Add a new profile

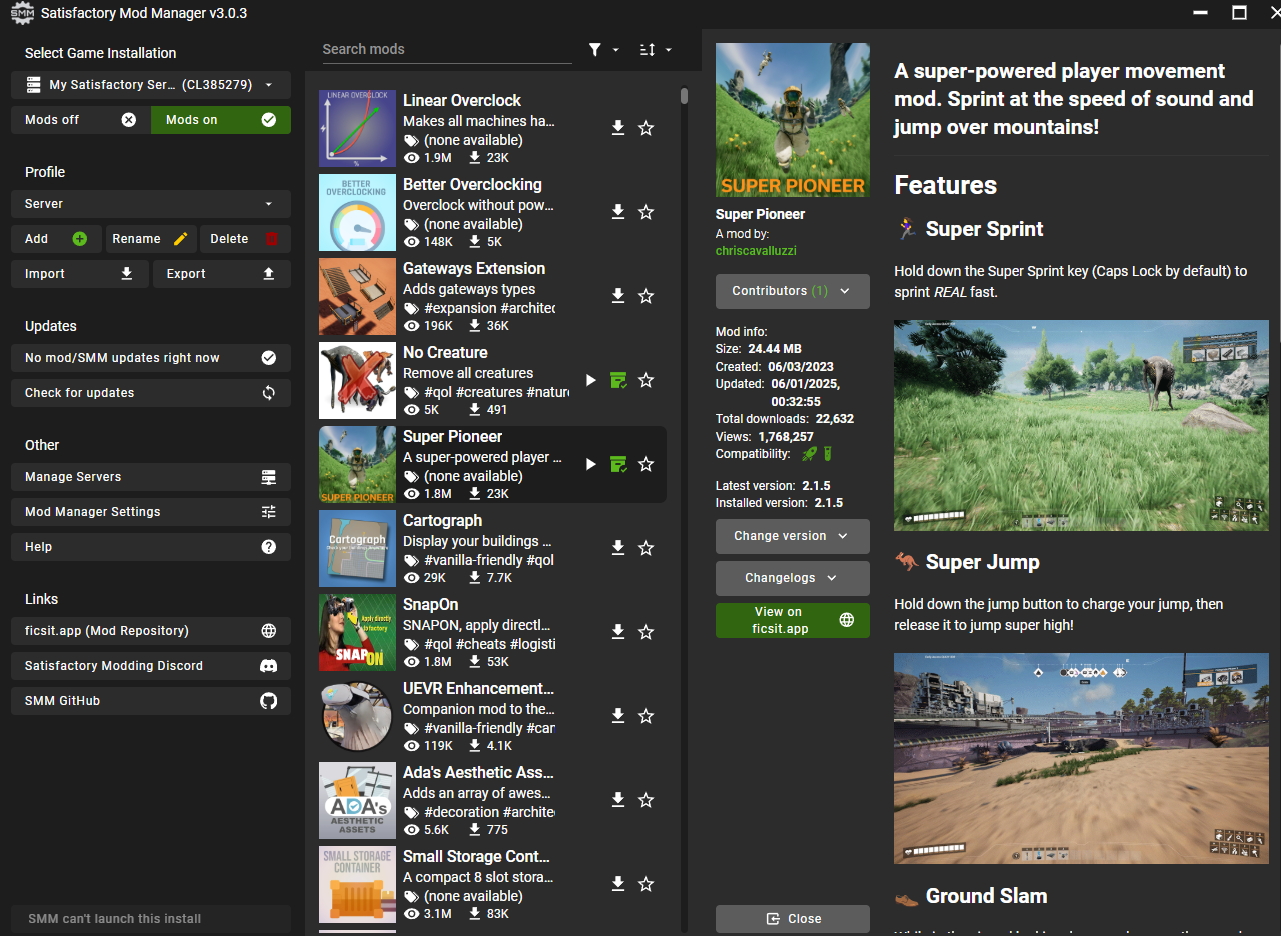(x=56, y=239)
